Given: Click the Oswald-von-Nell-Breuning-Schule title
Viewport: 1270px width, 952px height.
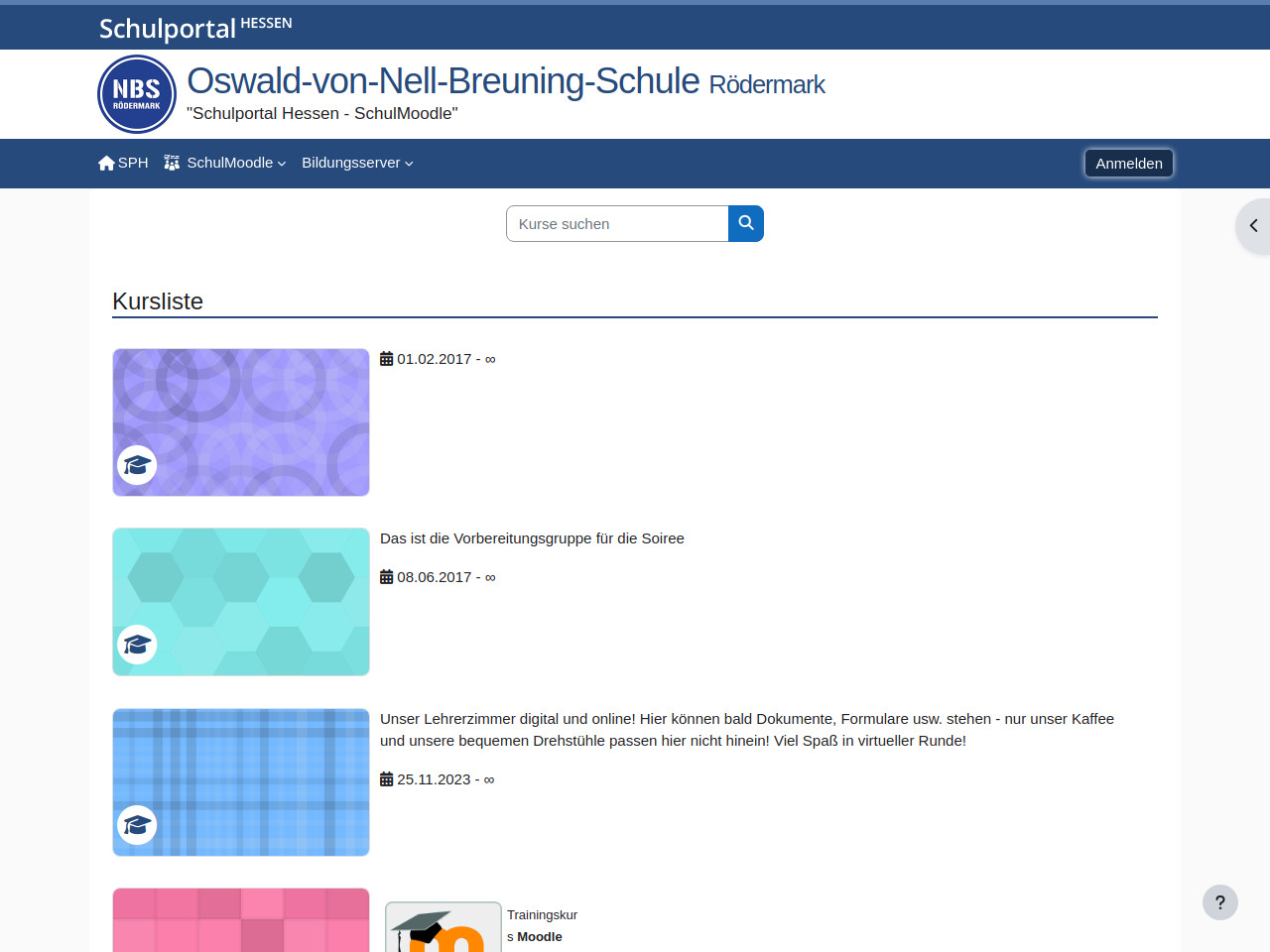Looking at the screenshot, I should [x=443, y=81].
